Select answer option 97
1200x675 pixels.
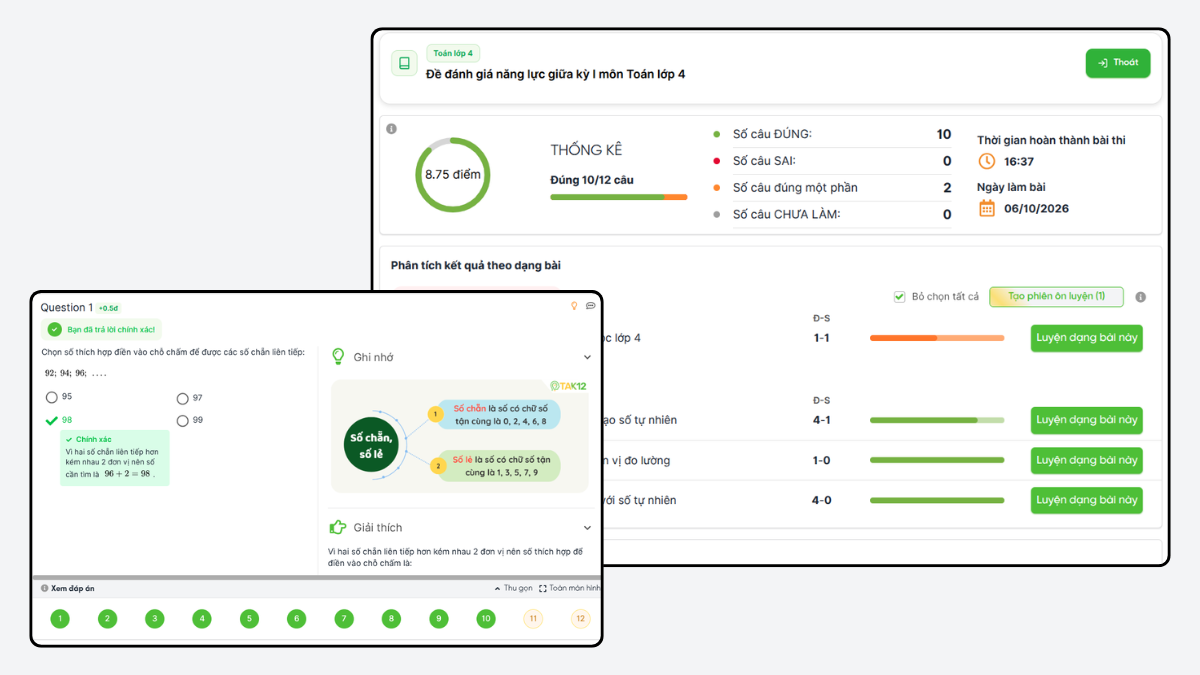(x=183, y=398)
